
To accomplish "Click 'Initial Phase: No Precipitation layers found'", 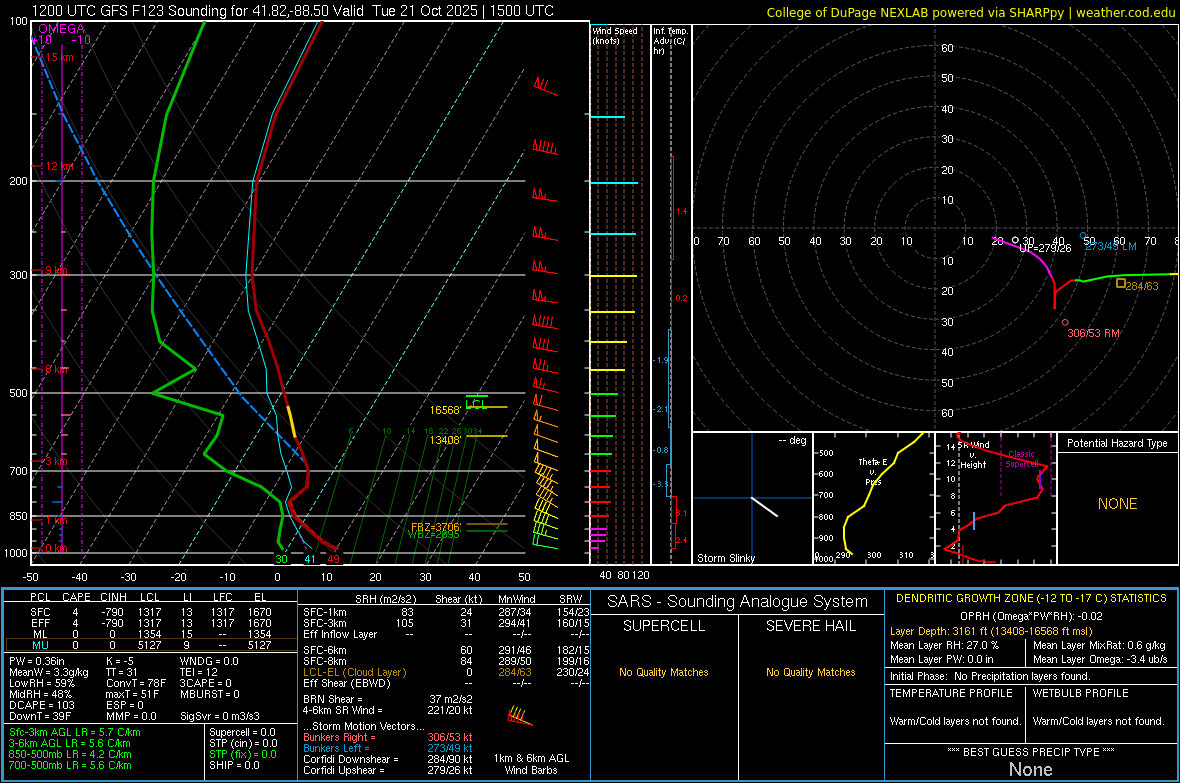I will [990, 676].
